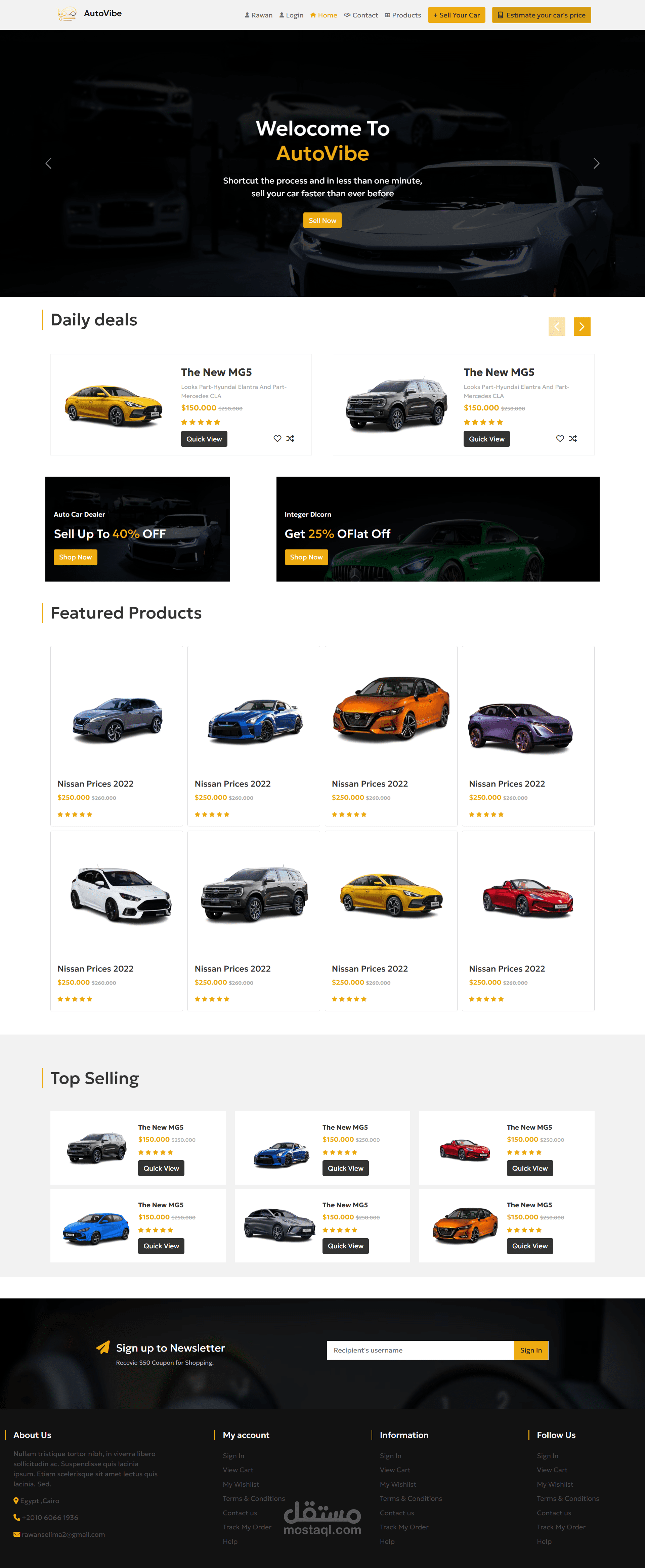Open View Cart under My account
645x1568 pixels.
coord(238,1470)
